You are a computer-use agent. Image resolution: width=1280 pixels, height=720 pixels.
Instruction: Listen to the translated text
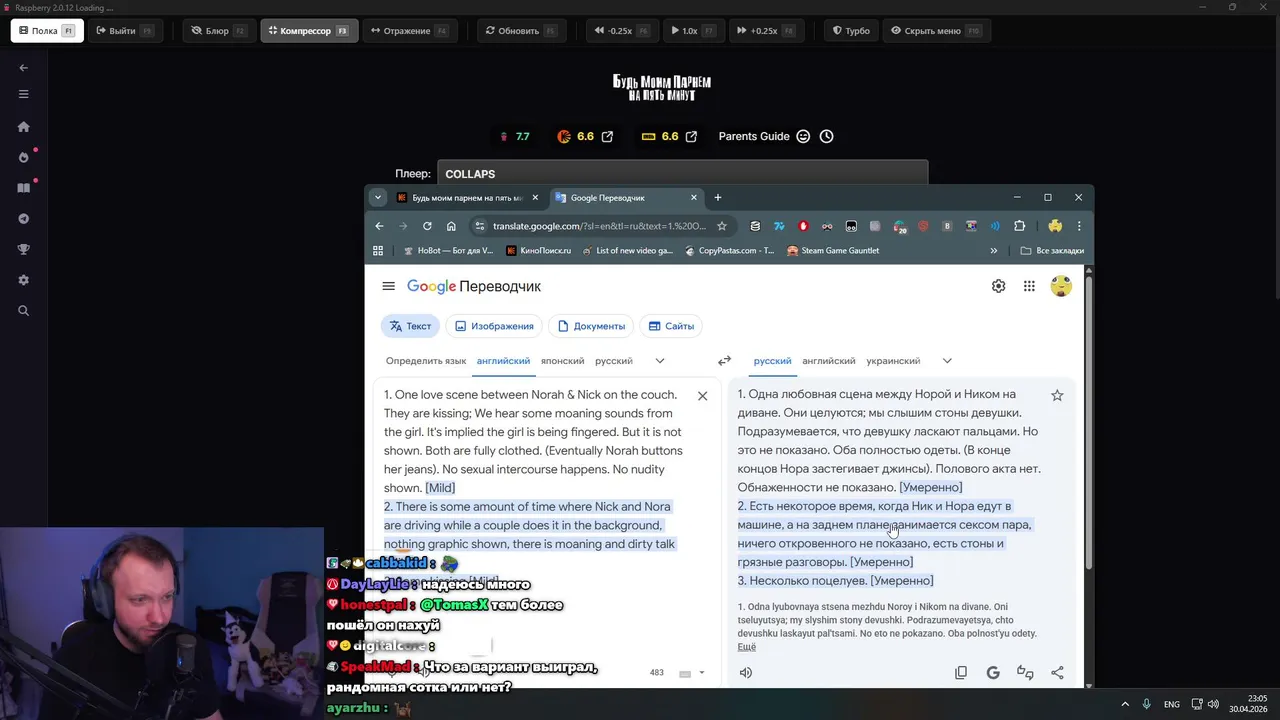tap(745, 673)
